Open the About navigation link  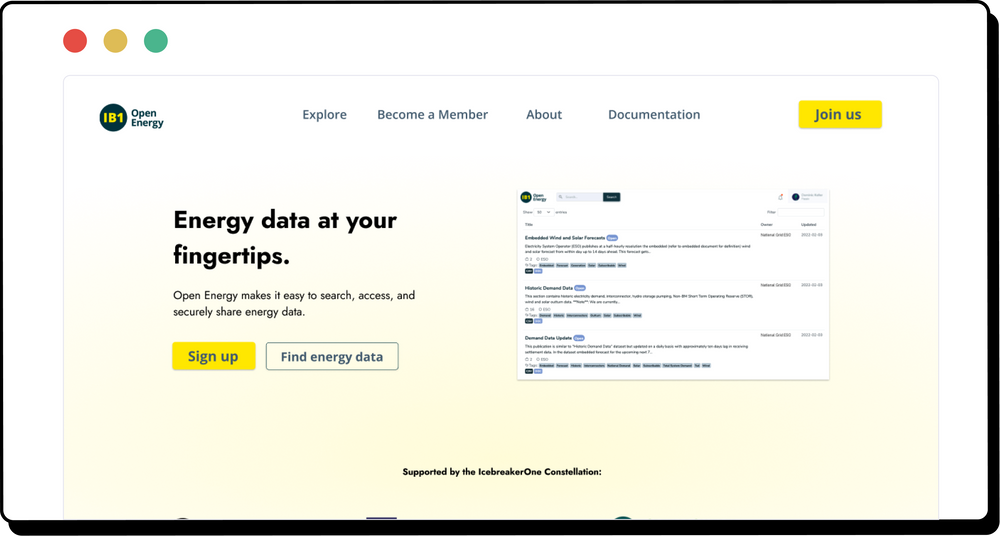(544, 115)
